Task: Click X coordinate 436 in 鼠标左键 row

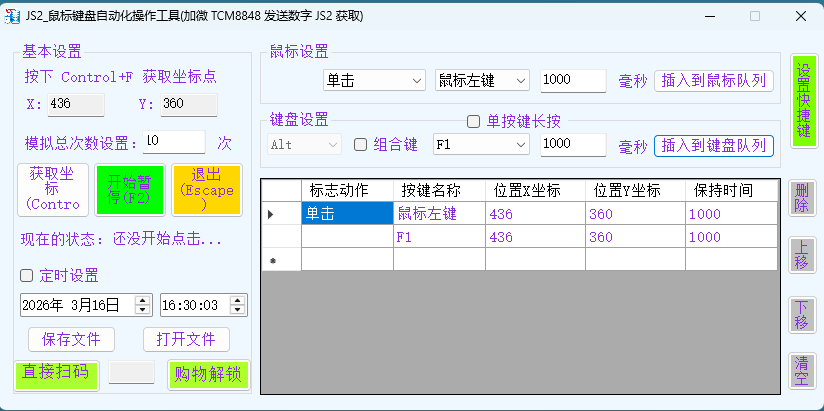Action: click(535, 213)
